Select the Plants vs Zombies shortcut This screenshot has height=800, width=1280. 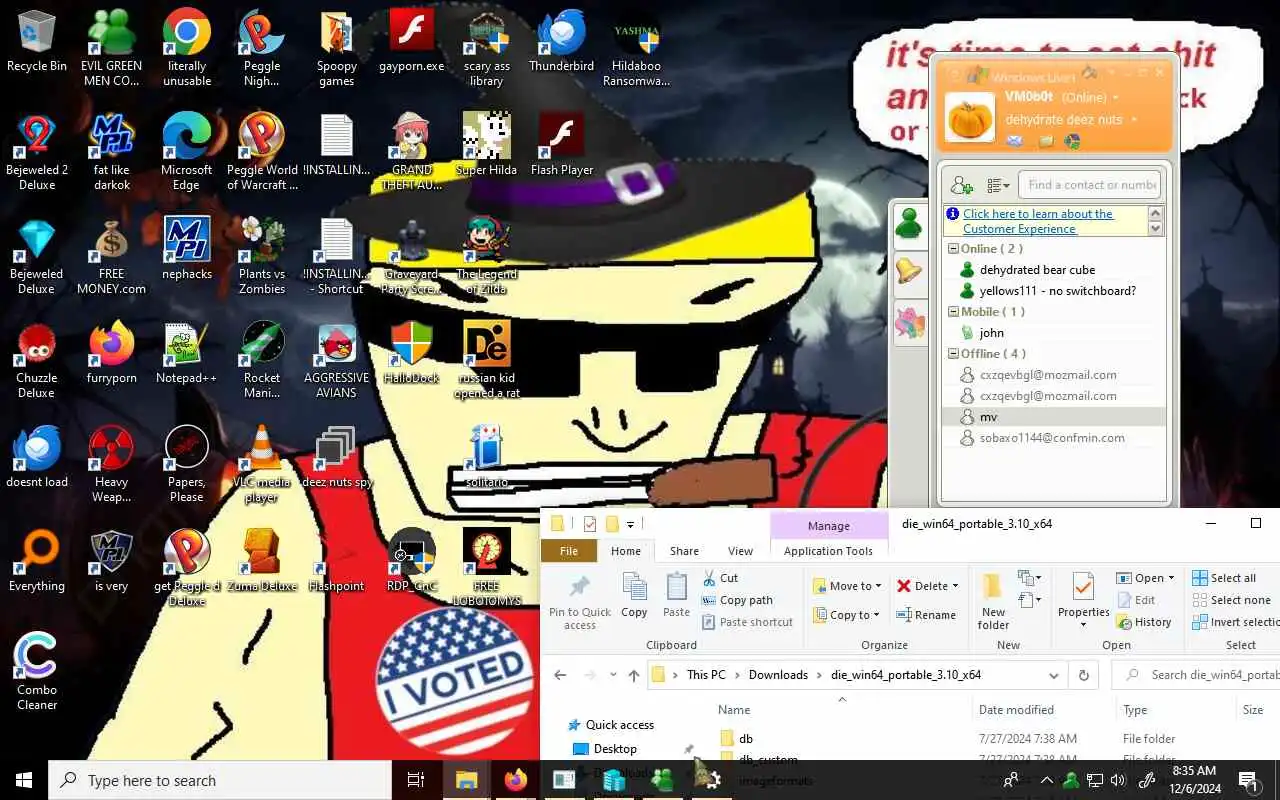pos(262,256)
